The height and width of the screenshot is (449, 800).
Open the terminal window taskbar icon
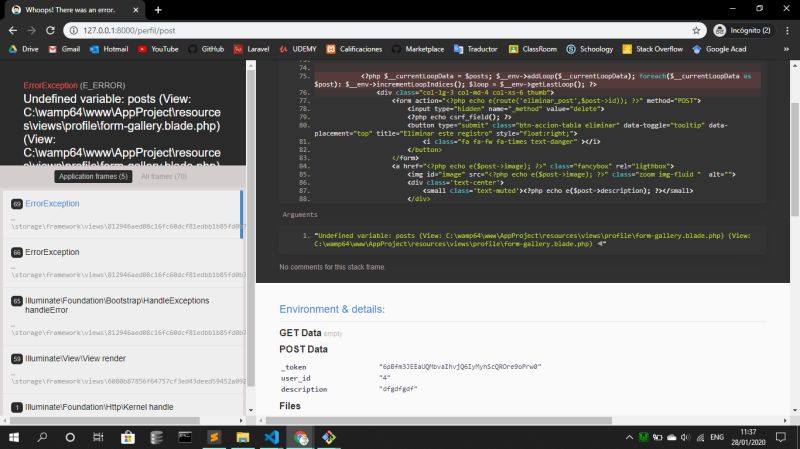pos(185,437)
